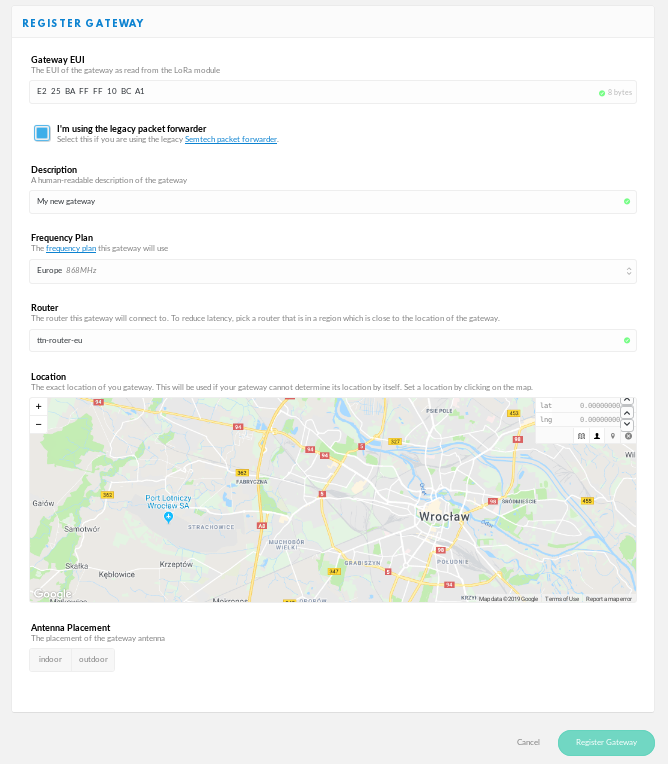Select outdoor antenna placement
Screen dimensions: 668x764
click(x=93, y=659)
